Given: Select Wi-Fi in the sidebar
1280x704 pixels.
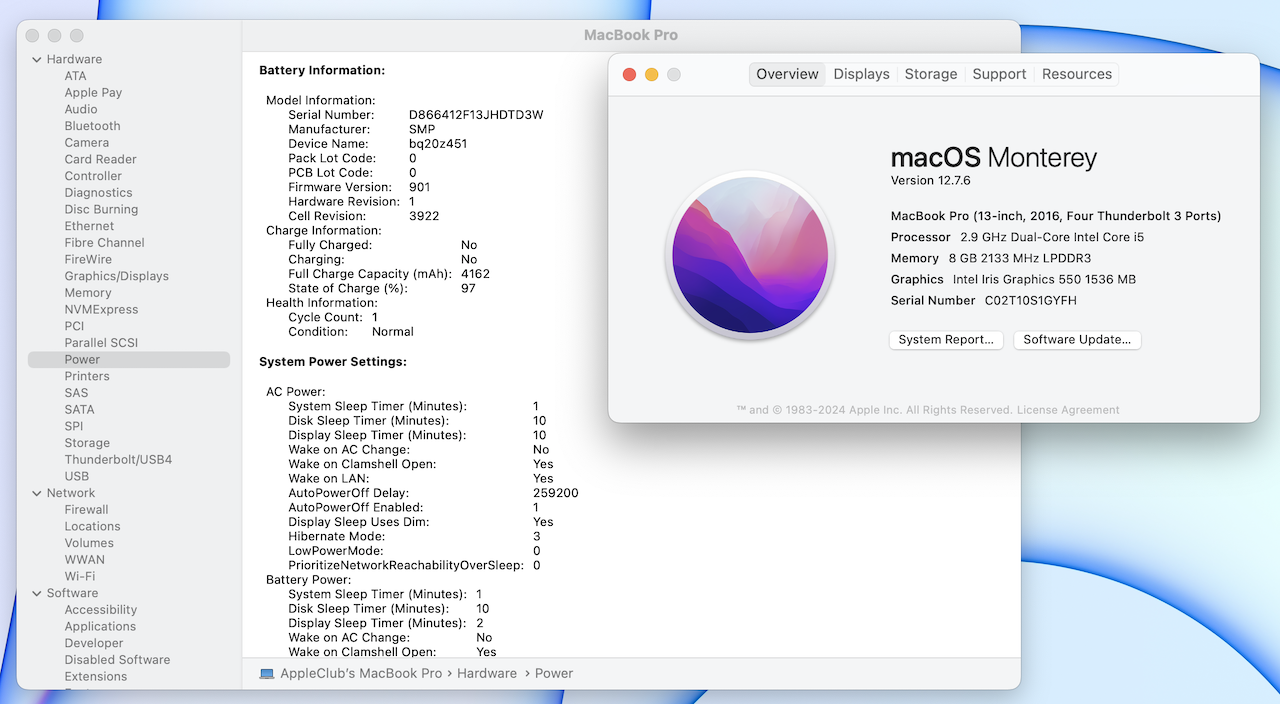Looking at the screenshot, I should pyautogui.click(x=80, y=576).
